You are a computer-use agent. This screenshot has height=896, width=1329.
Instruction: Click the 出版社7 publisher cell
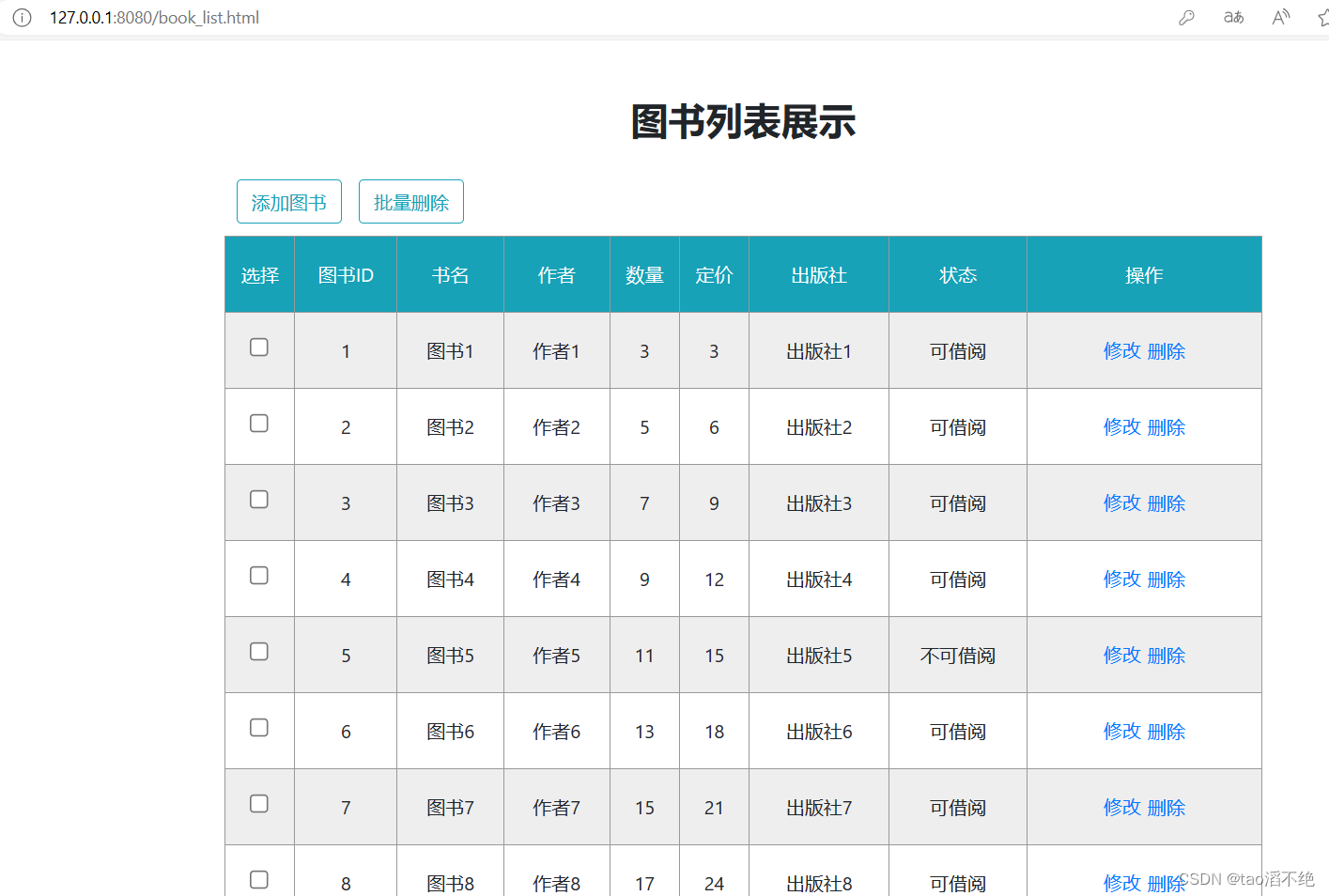819,808
